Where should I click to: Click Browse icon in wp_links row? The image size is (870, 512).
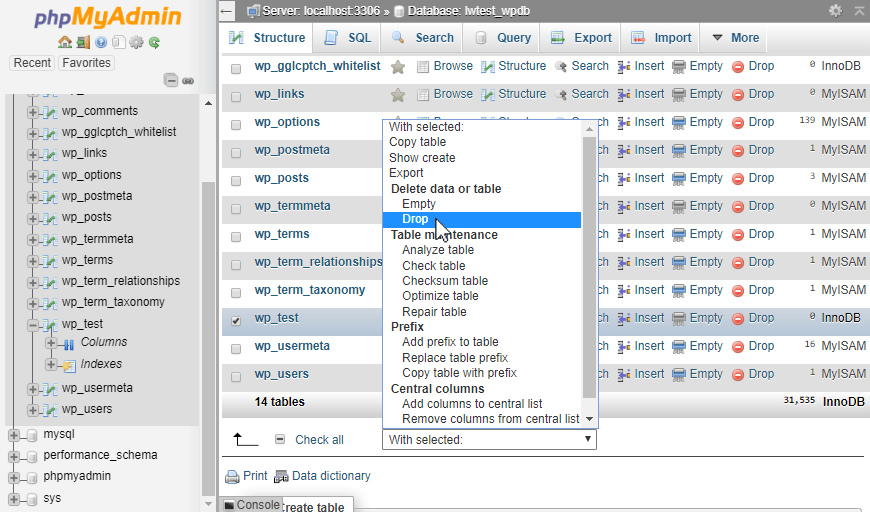[x=423, y=95]
